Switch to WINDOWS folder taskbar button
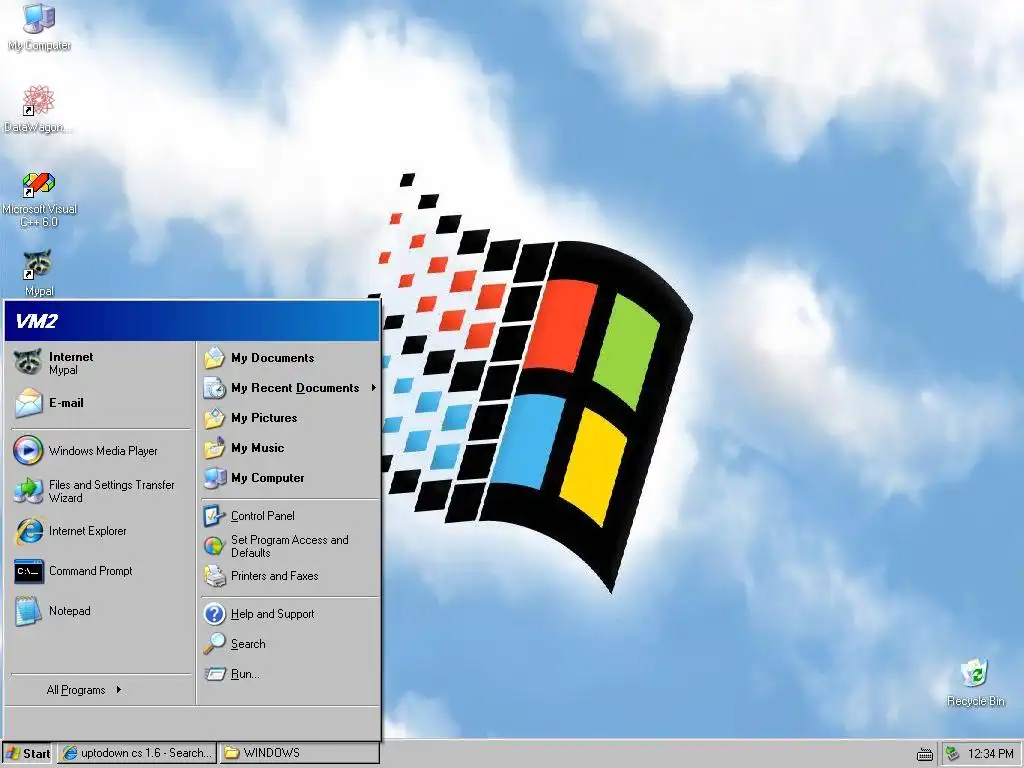 (x=299, y=753)
